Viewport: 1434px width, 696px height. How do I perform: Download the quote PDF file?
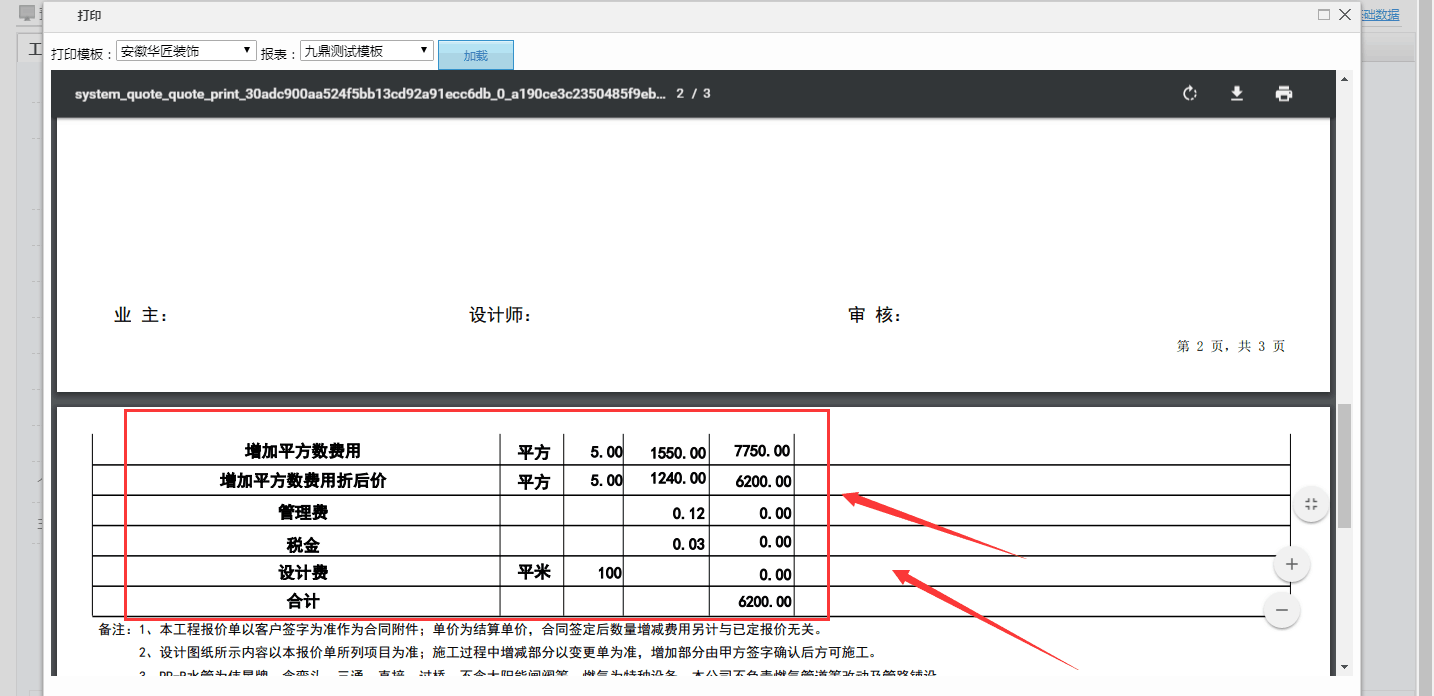(1237, 94)
